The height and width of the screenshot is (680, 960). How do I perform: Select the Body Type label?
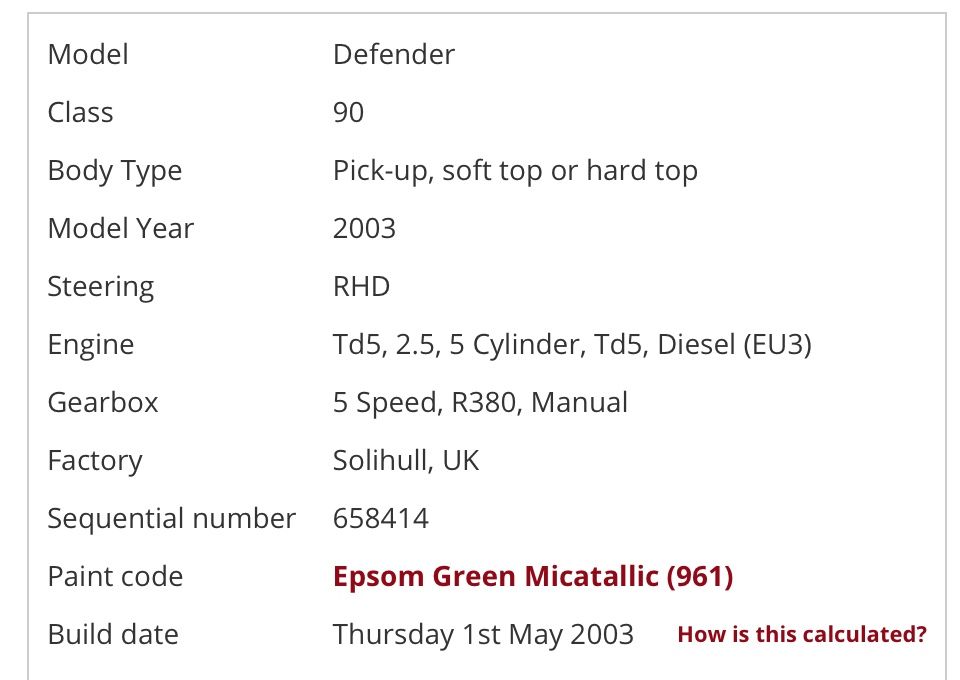click(115, 171)
